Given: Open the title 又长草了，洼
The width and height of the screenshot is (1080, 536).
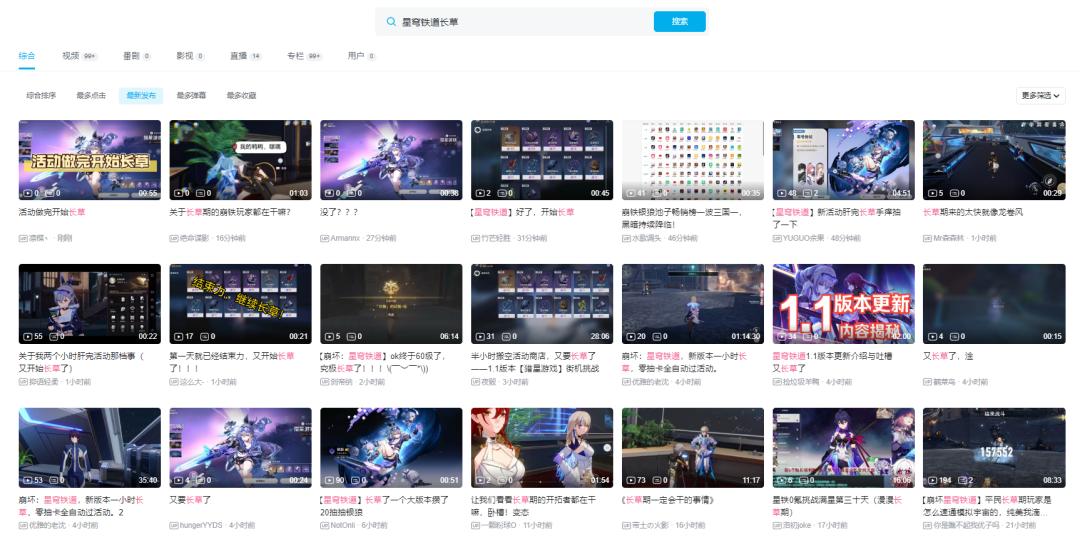Looking at the screenshot, I should tap(948, 356).
